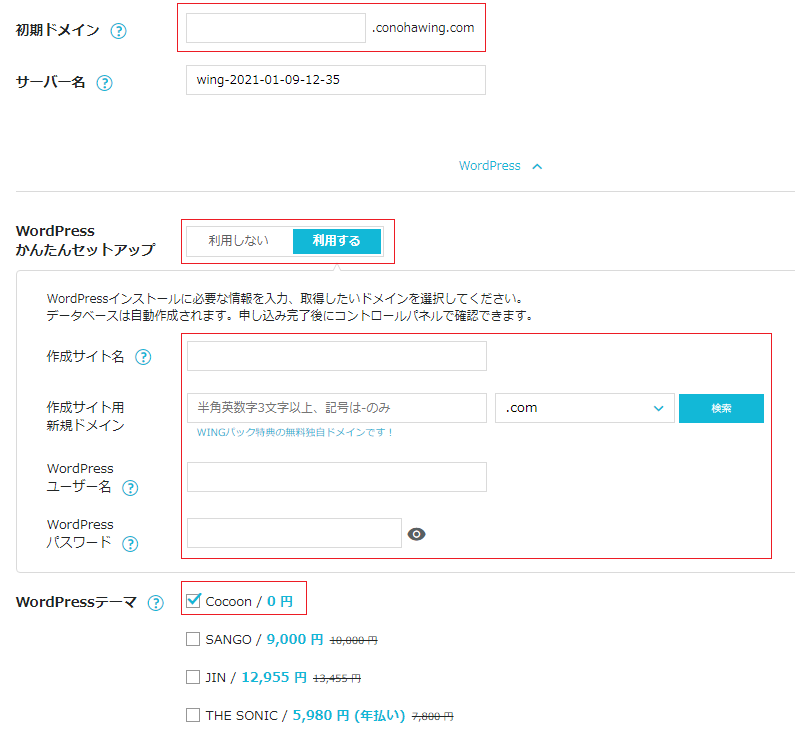Show the WordPress password with eye icon

416,534
